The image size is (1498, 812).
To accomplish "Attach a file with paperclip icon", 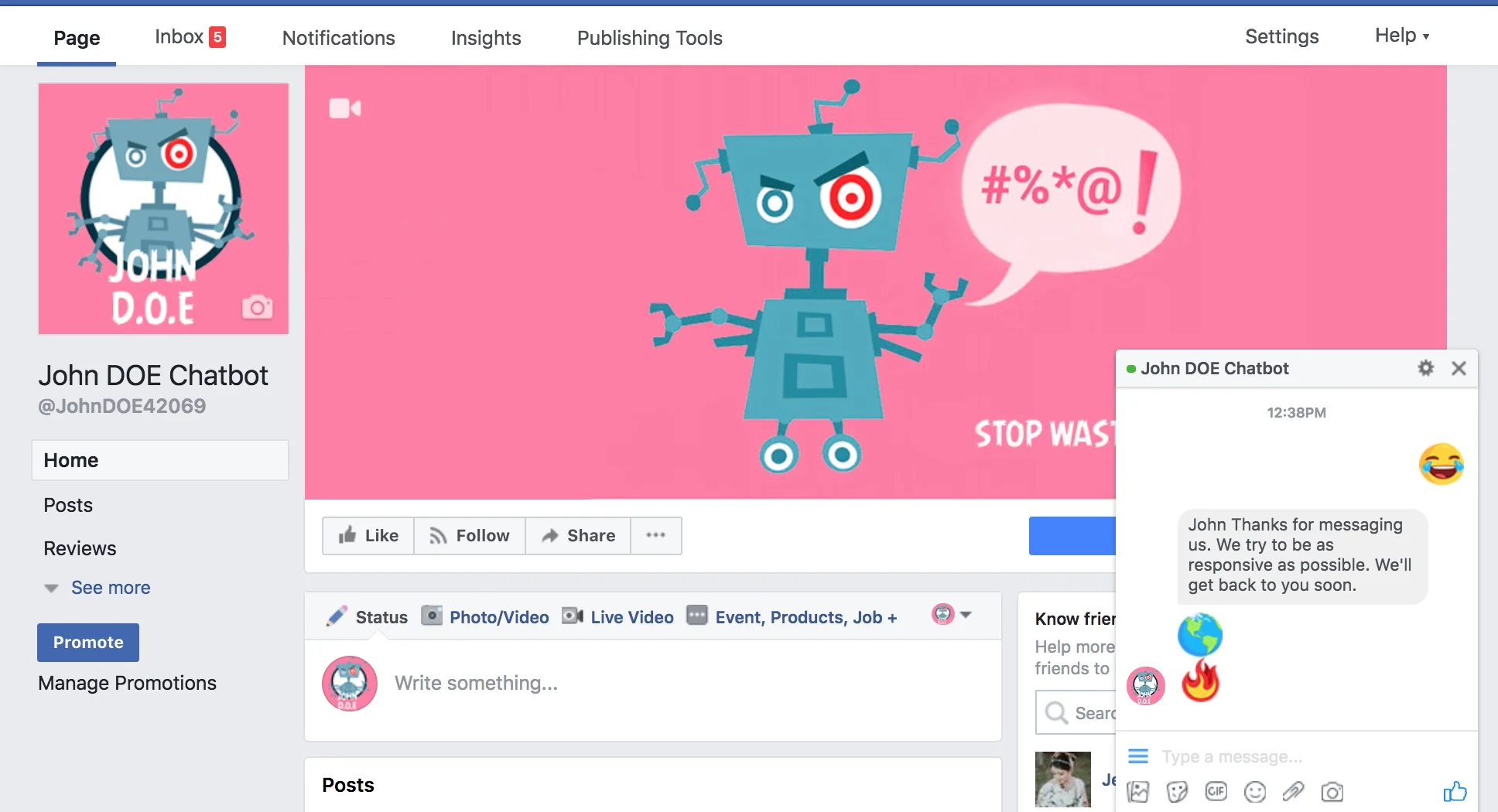I will coord(1293,792).
